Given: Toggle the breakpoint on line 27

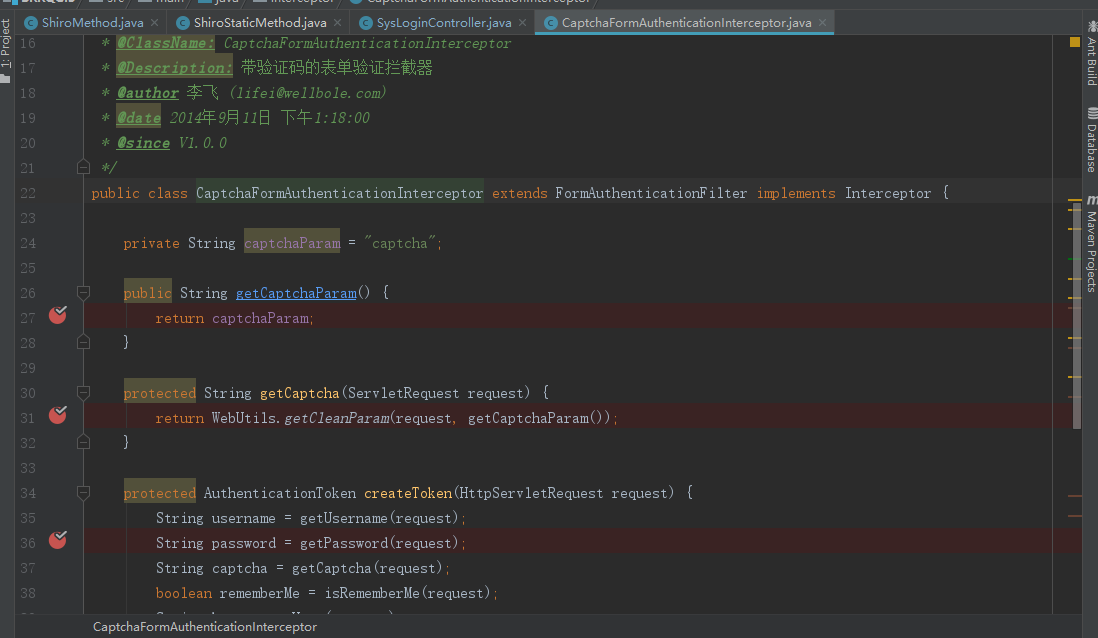Looking at the screenshot, I should [57, 316].
